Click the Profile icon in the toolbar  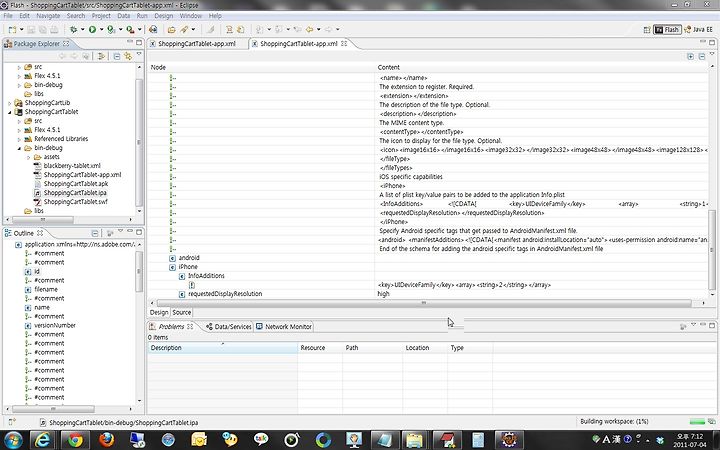coord(111,29)
